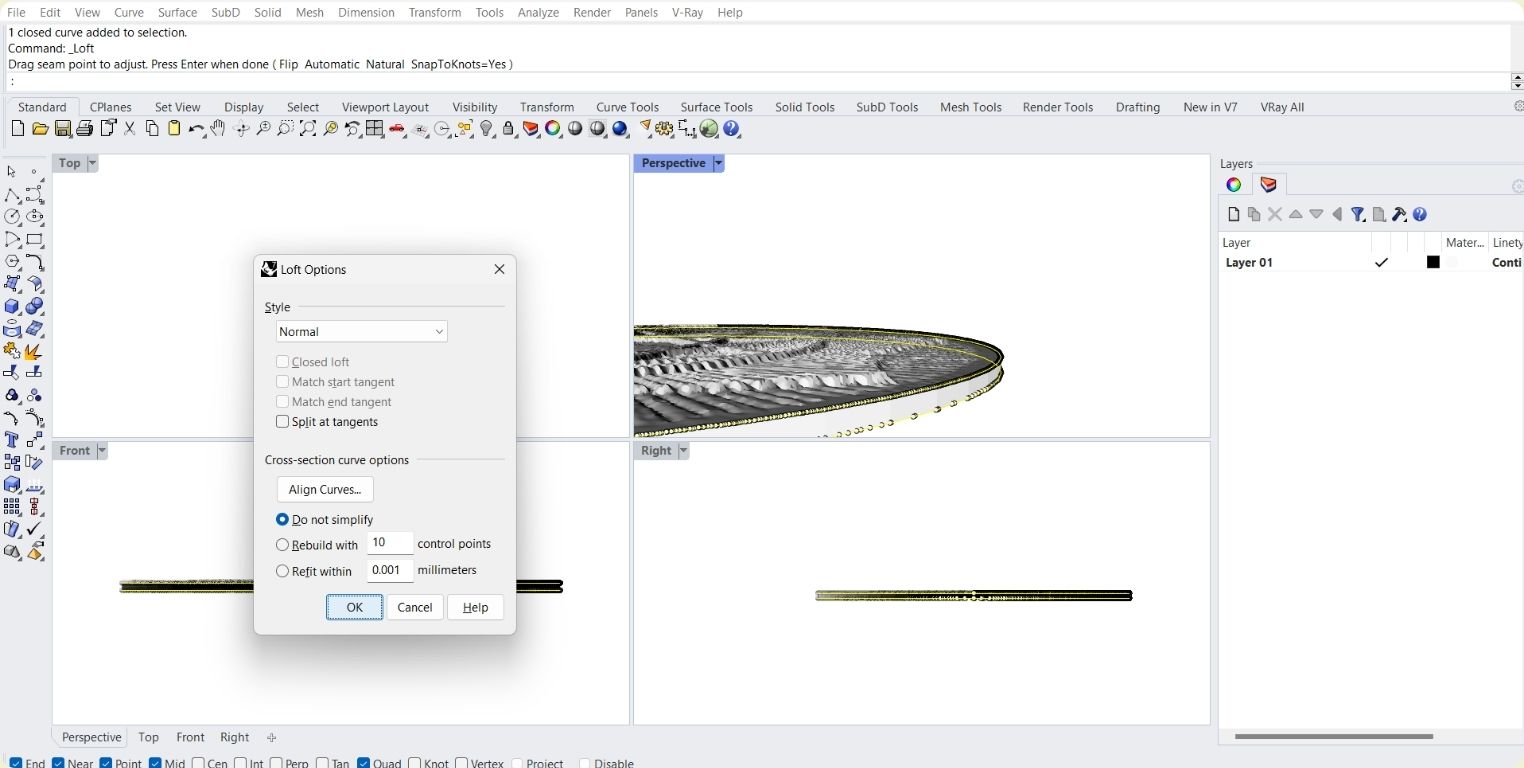Click the Open file folder icon
The image size is (1524, 768).
[x=40, y=129]
